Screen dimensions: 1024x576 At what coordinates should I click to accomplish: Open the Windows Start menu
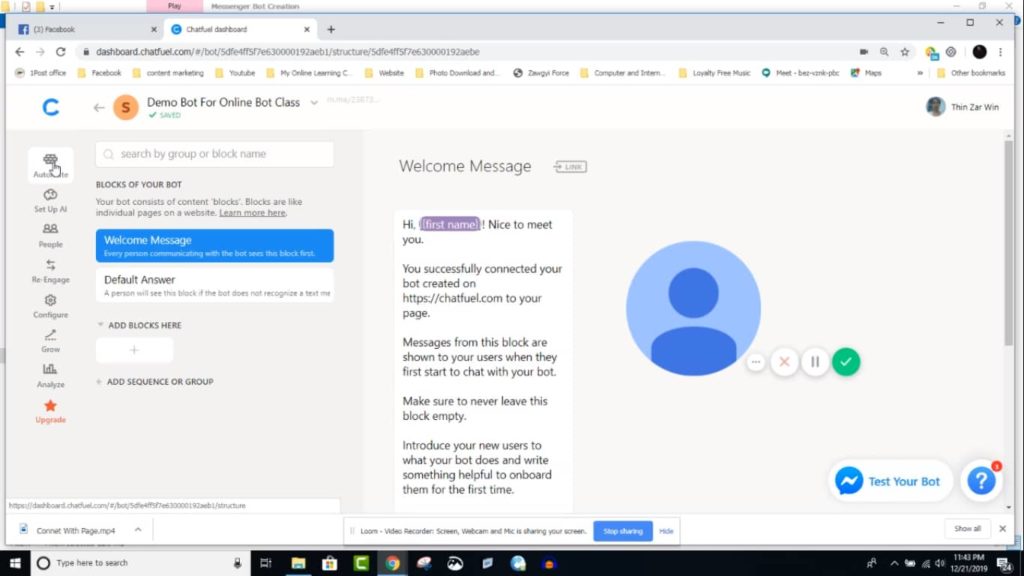pyautogui.click(x=15, y=563)
